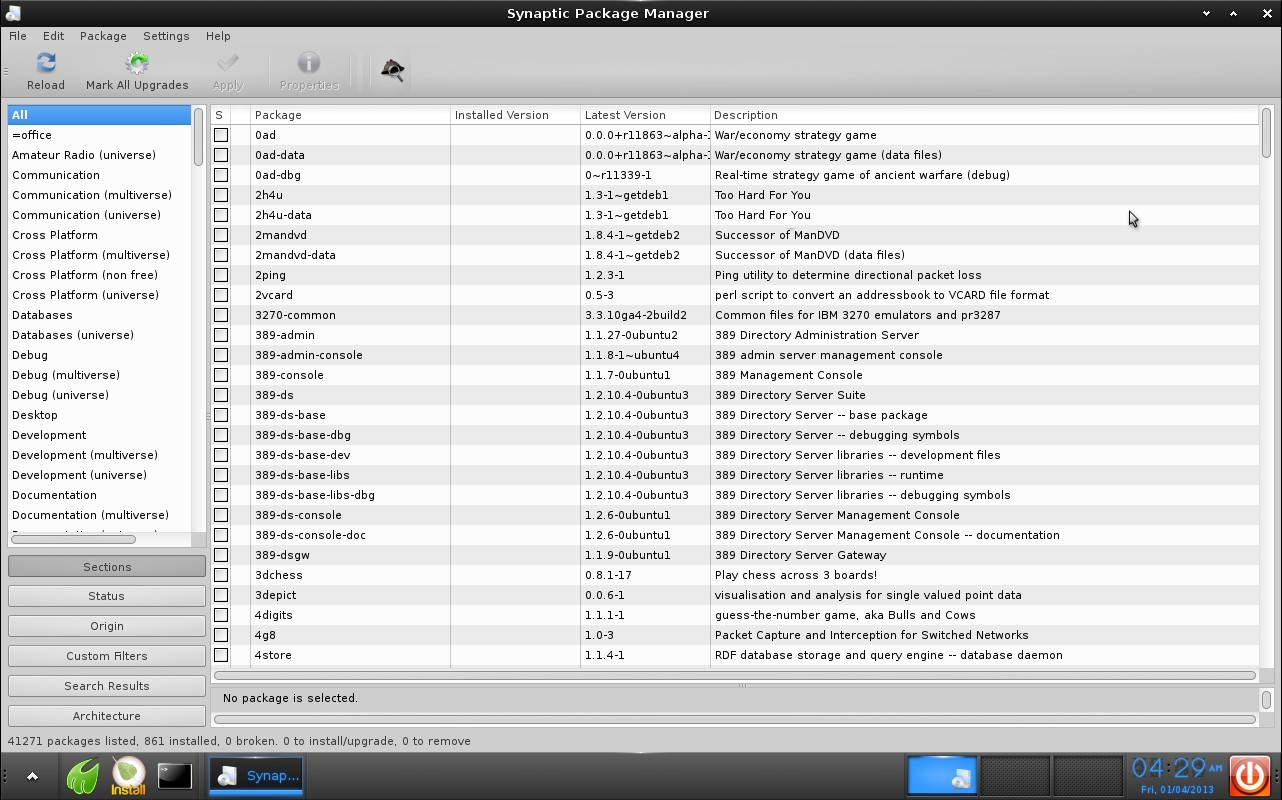Click the Apply toolbar icon
Viewport: 1282px width, 800px height.
click(x=228, y=64)
